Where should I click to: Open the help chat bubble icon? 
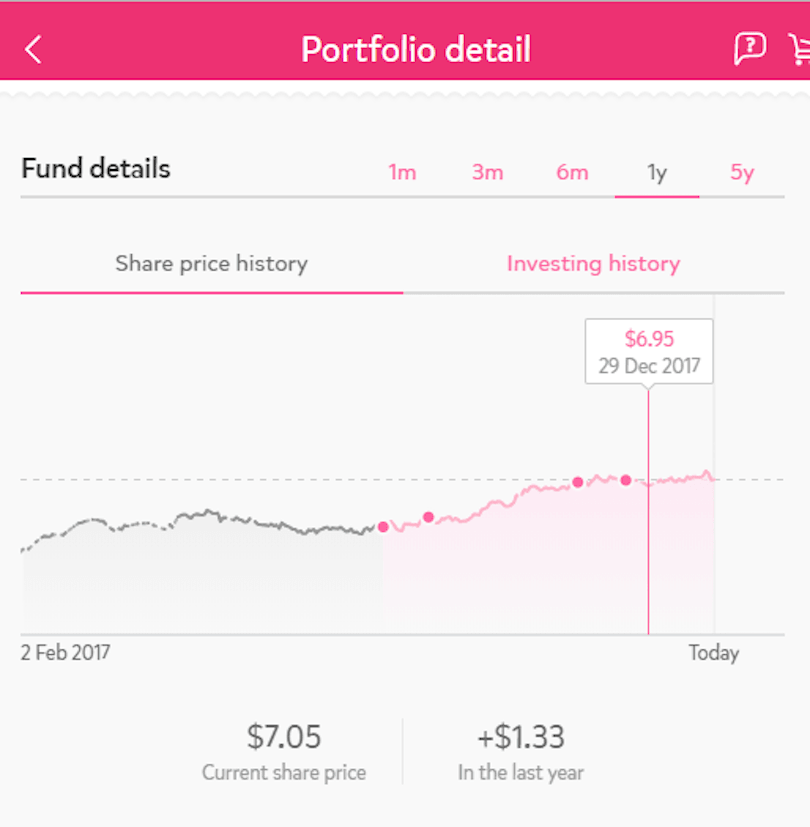(x=749, y=48)
